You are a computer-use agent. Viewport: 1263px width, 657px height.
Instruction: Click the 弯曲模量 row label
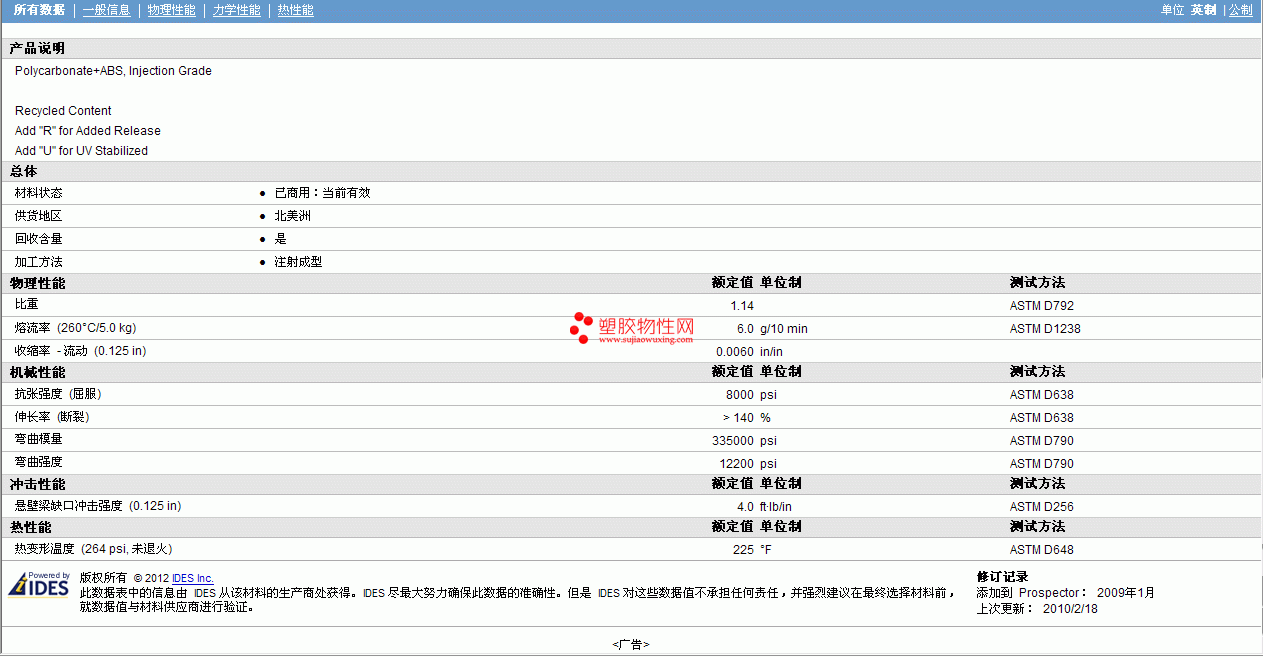[x=38, y=439]
